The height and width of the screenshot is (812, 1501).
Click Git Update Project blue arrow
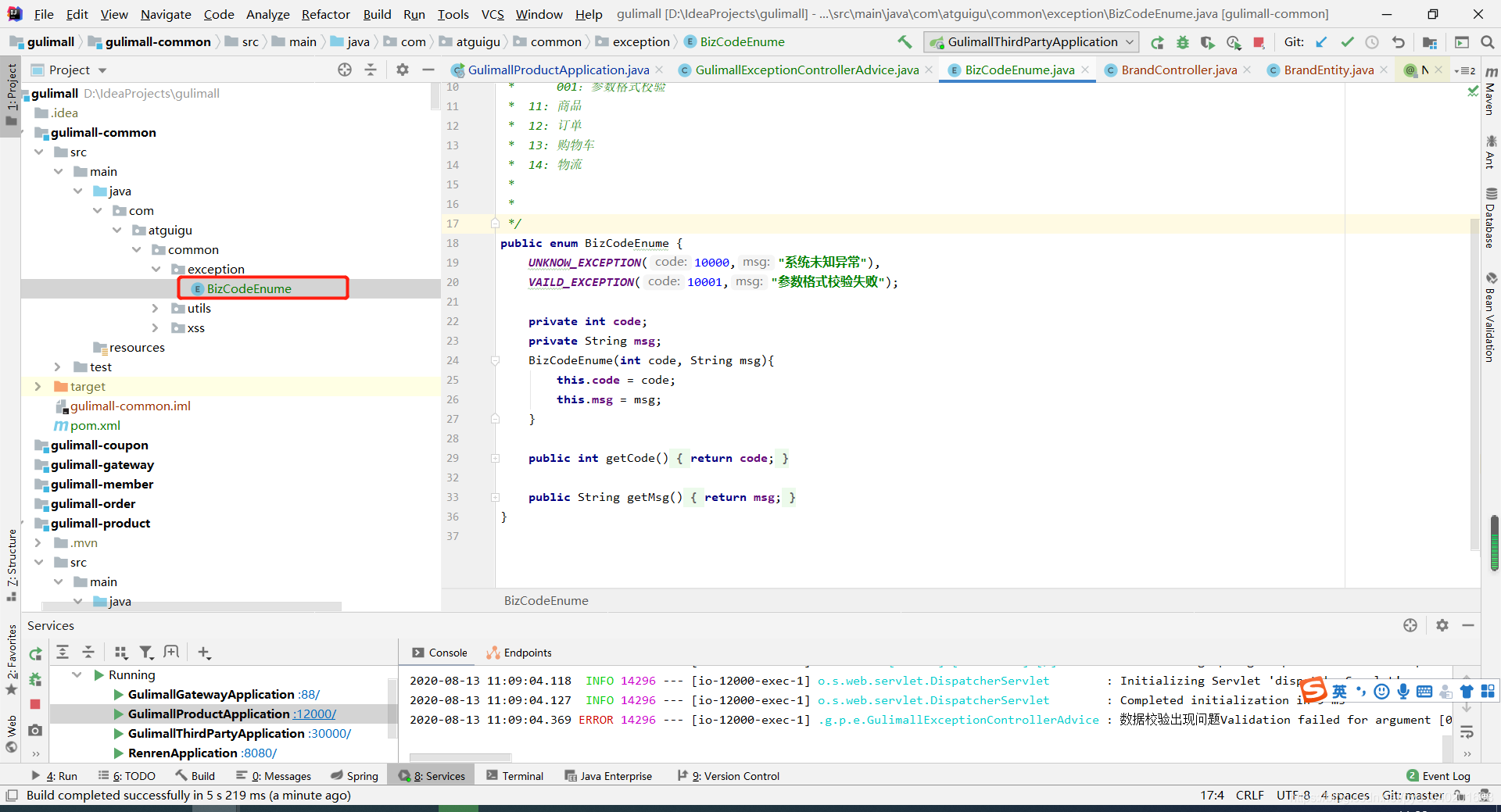[1321, 42]
